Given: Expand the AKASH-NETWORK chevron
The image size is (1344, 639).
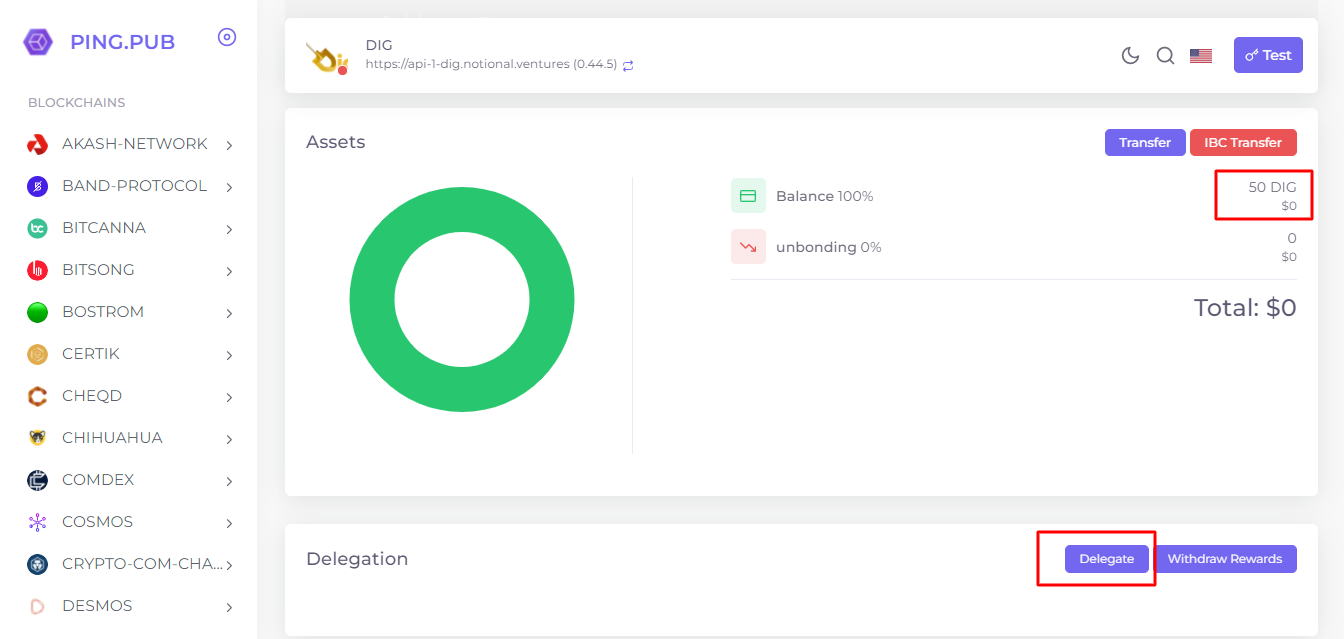Looking at the screenshot, I should [x=229, y=145].
